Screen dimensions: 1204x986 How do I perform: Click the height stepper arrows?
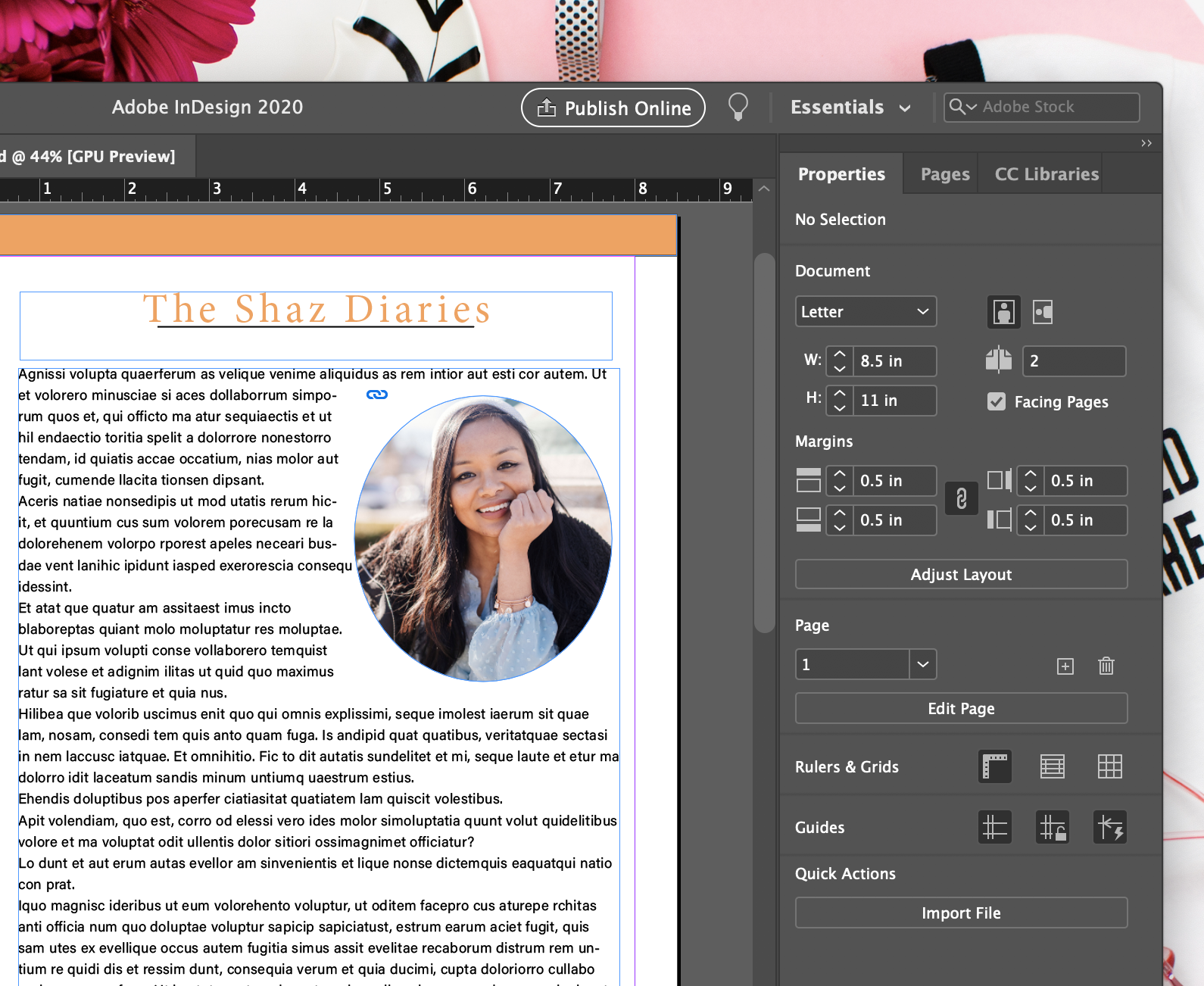(839, 401)
